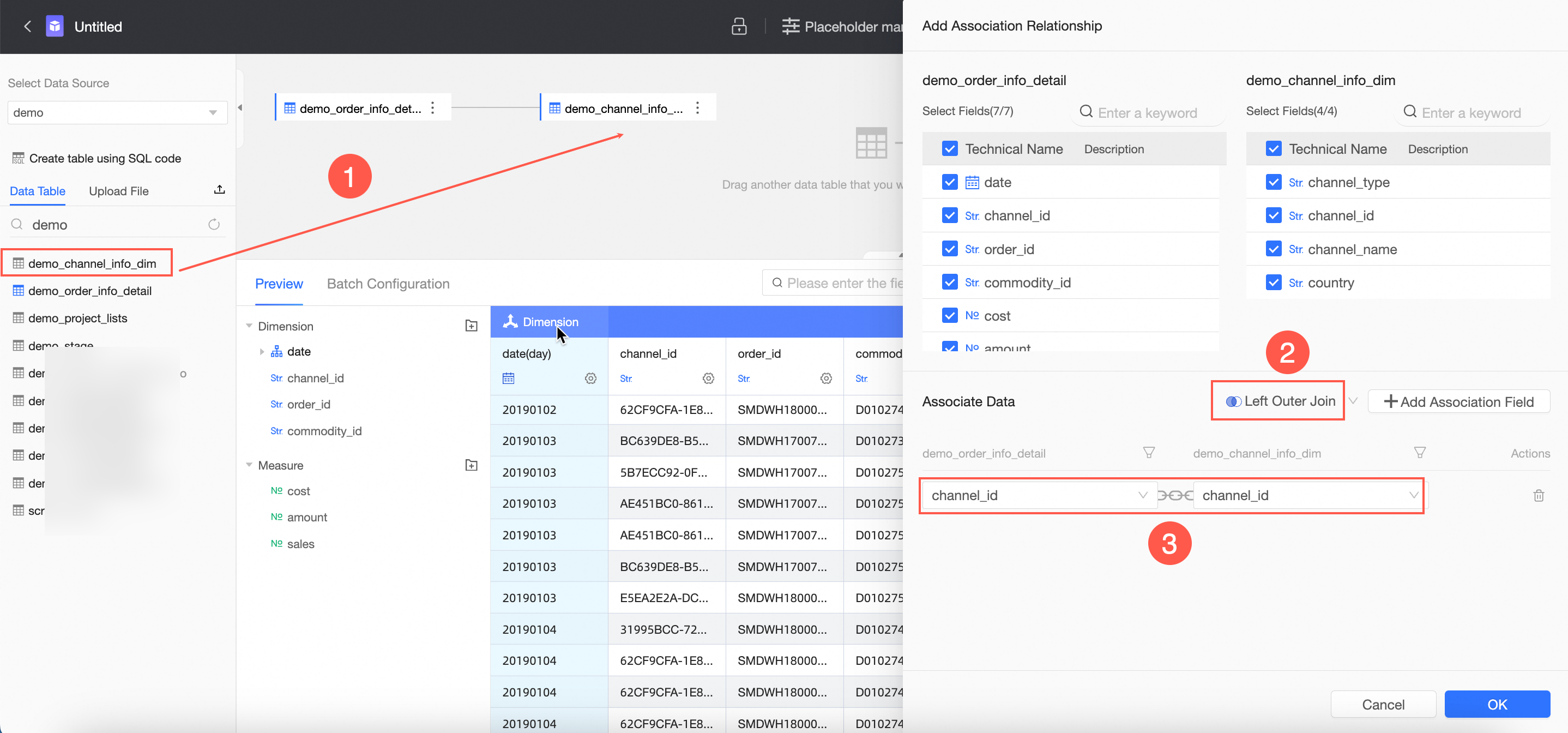This screenshot has width=1568, height=733.
Task: Delete the channel_id association row
Action: [x=1539, y=496]
